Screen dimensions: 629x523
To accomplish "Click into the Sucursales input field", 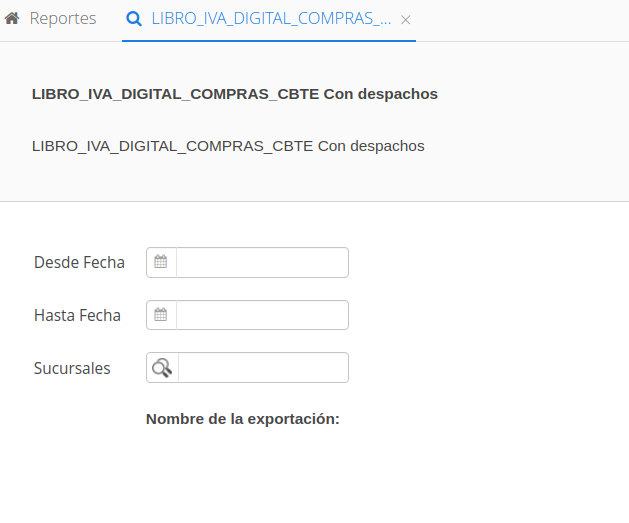I will (x=264, y=367).
